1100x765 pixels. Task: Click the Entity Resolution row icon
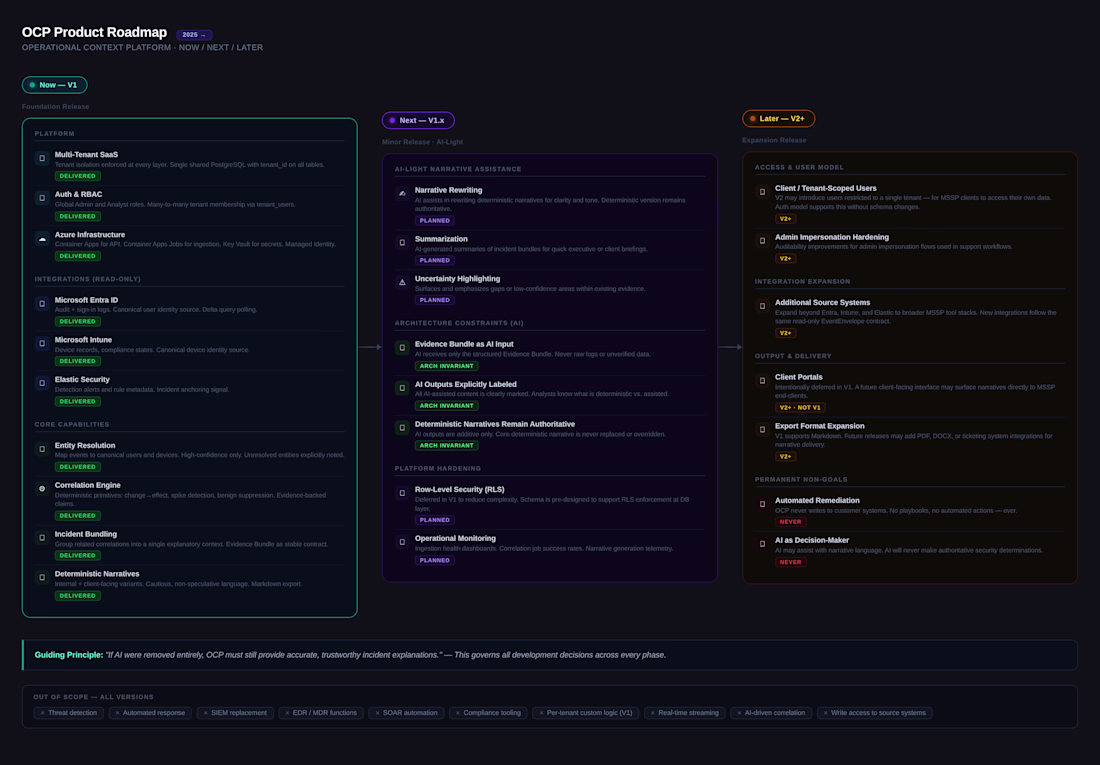(x=42, y=449)
